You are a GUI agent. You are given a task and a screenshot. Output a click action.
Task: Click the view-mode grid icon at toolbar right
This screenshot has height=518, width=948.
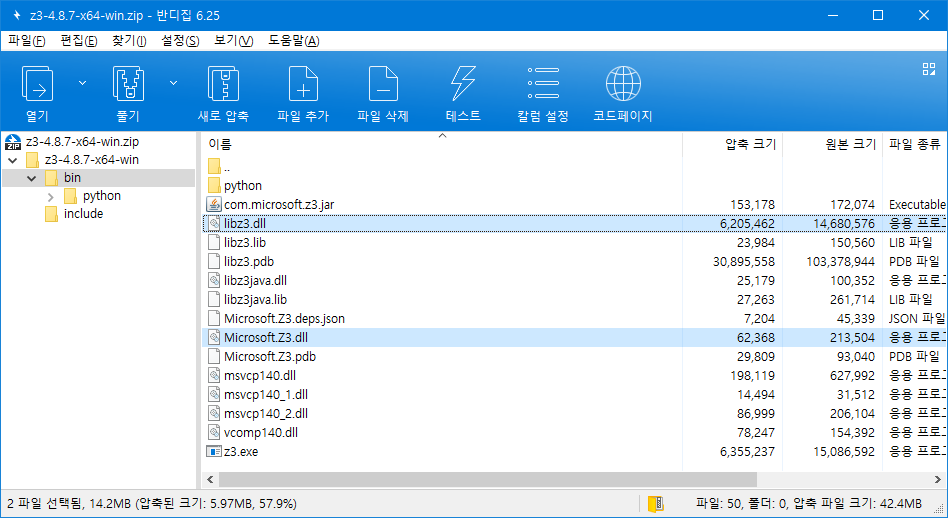[x=929, y=69]
